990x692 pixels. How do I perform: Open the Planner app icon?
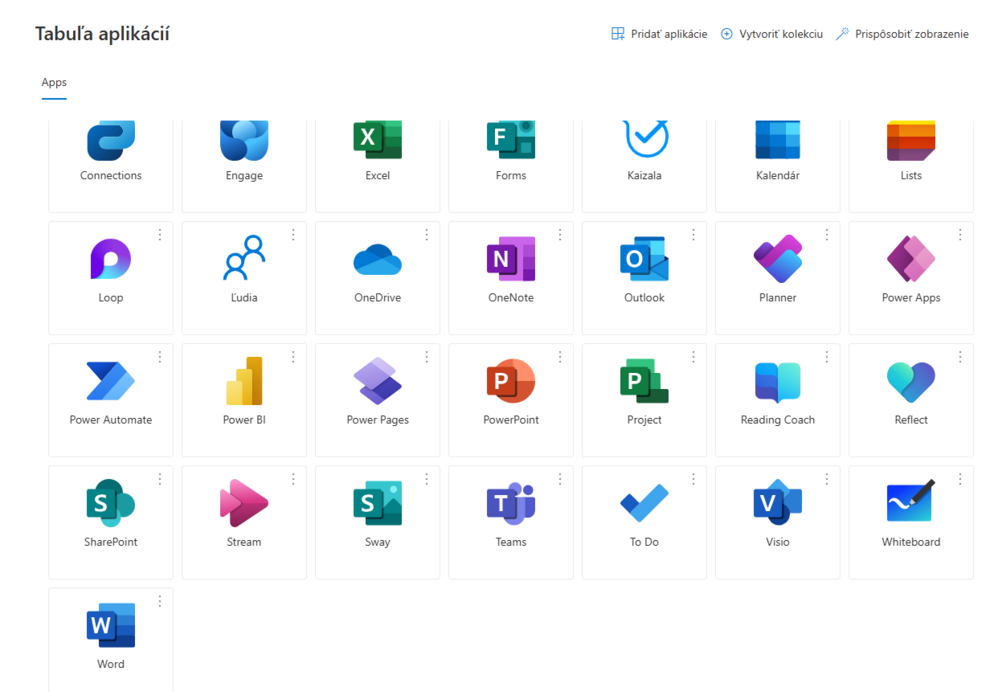tap(777, 260)
